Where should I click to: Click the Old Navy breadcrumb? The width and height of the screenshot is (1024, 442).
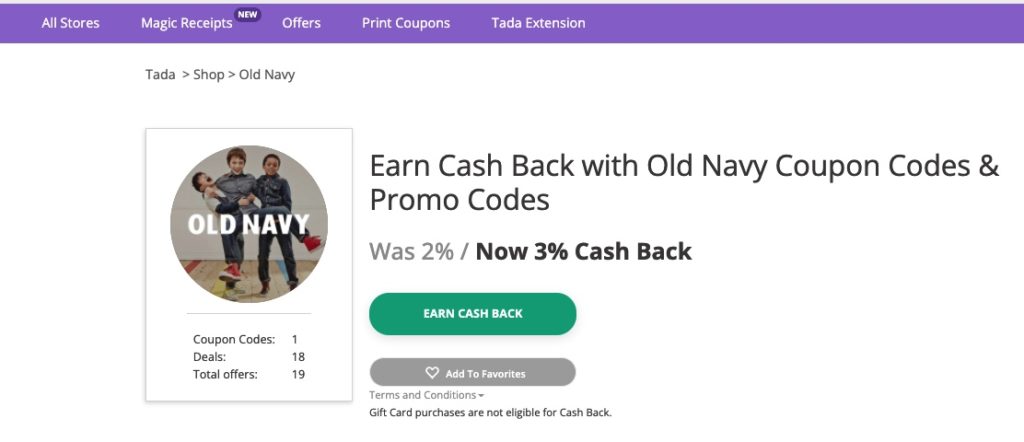pyautogui.click(x=267, y=75)
